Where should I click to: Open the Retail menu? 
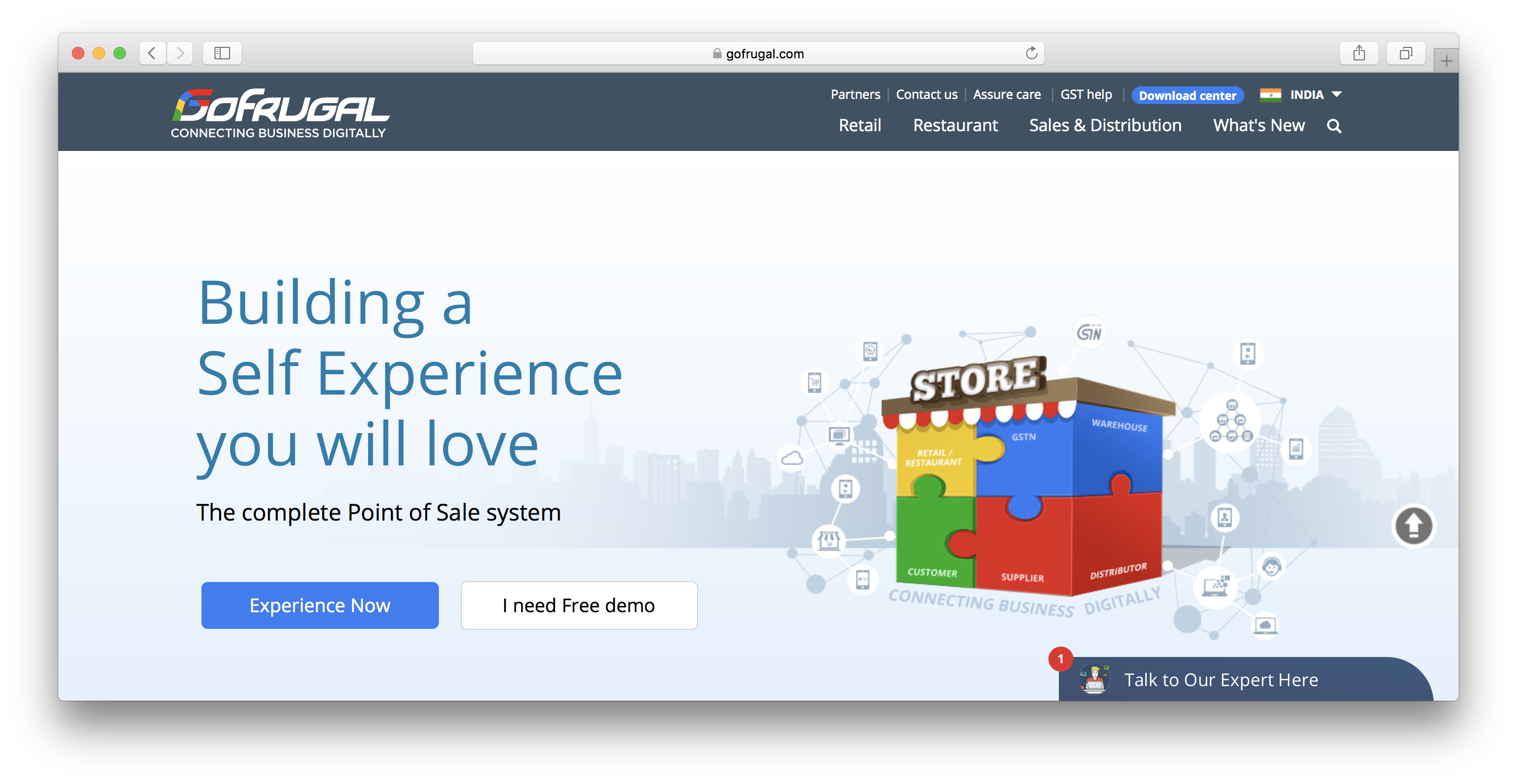click(860, 125)
